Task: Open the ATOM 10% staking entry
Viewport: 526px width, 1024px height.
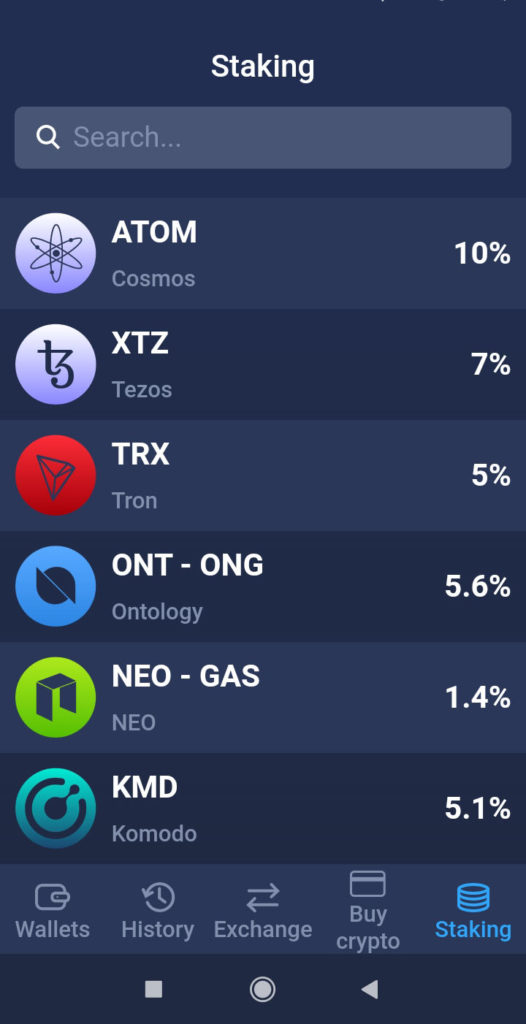Action: tap(263, 253)
